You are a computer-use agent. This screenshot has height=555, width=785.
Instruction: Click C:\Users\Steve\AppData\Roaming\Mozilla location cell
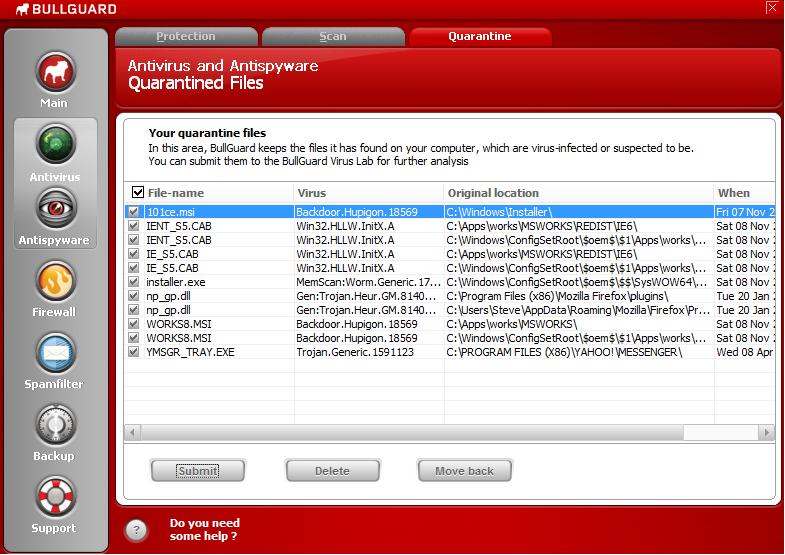click(578, 310)
